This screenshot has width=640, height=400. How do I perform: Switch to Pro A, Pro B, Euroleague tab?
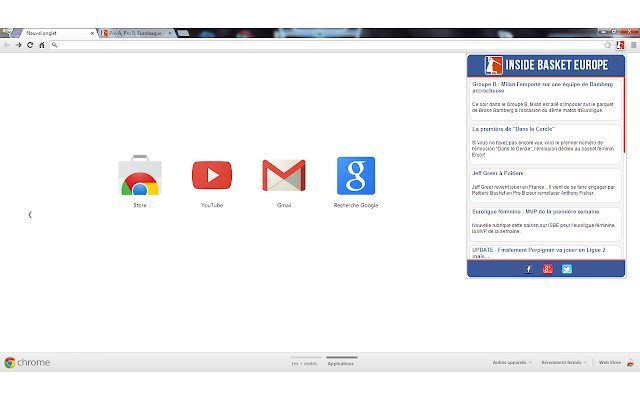point(137,33)
